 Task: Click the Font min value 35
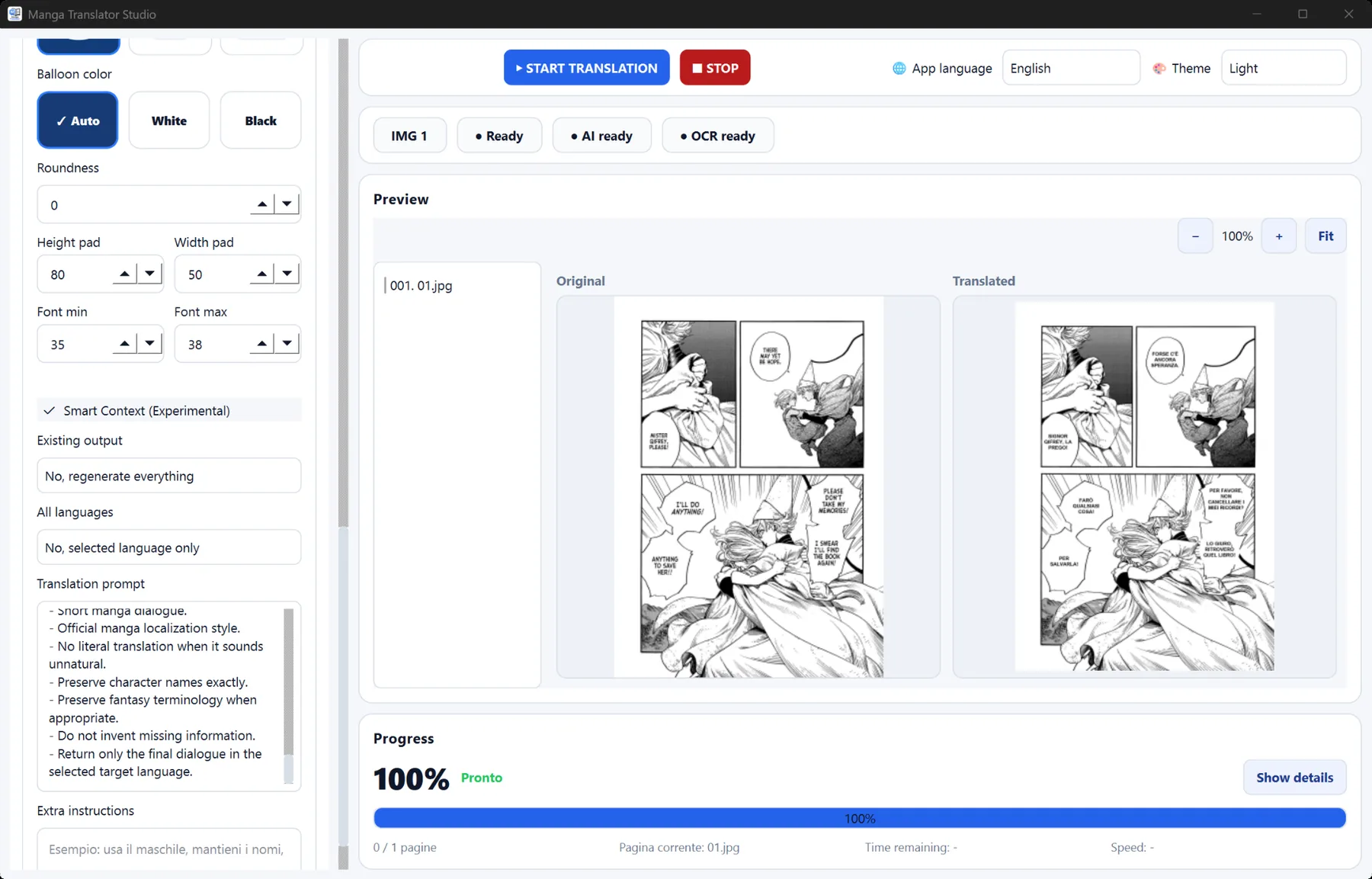[x=58, y=345]
